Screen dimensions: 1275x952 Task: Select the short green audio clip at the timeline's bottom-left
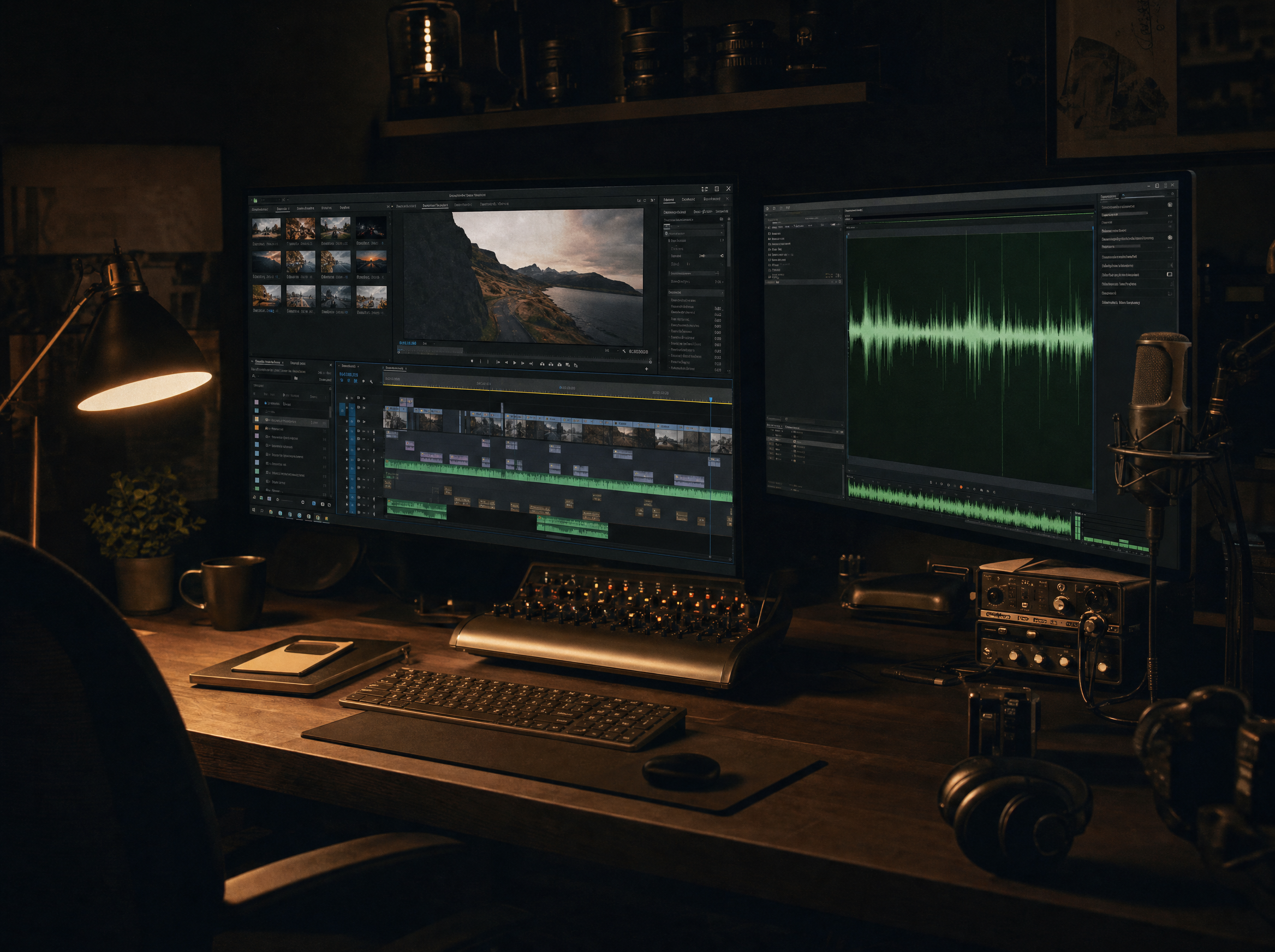click(x=417, y=509)
